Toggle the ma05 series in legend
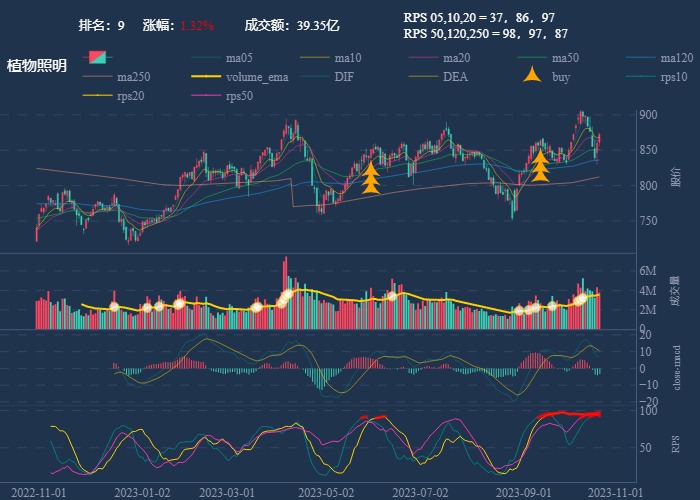700x500 pixels. point(238,57)
